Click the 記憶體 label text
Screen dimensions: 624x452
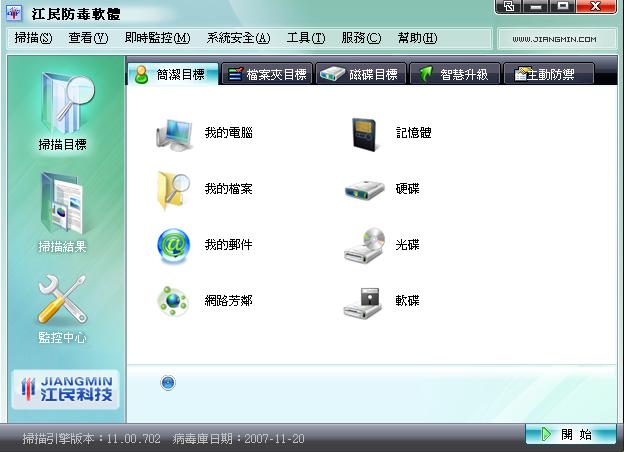click(x=414, y=132)
